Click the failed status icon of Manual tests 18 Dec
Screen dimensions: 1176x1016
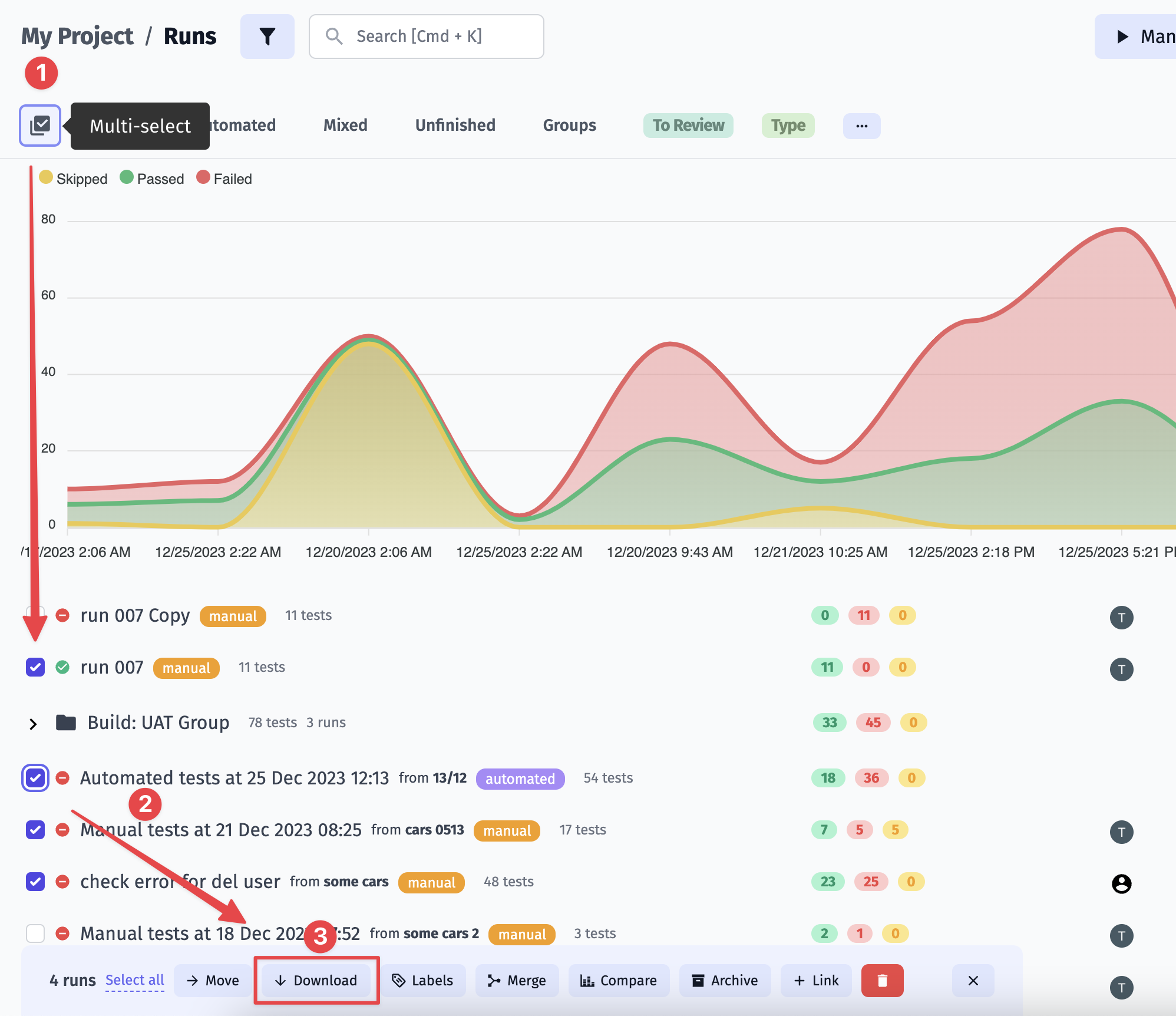[x=62, y=933]
